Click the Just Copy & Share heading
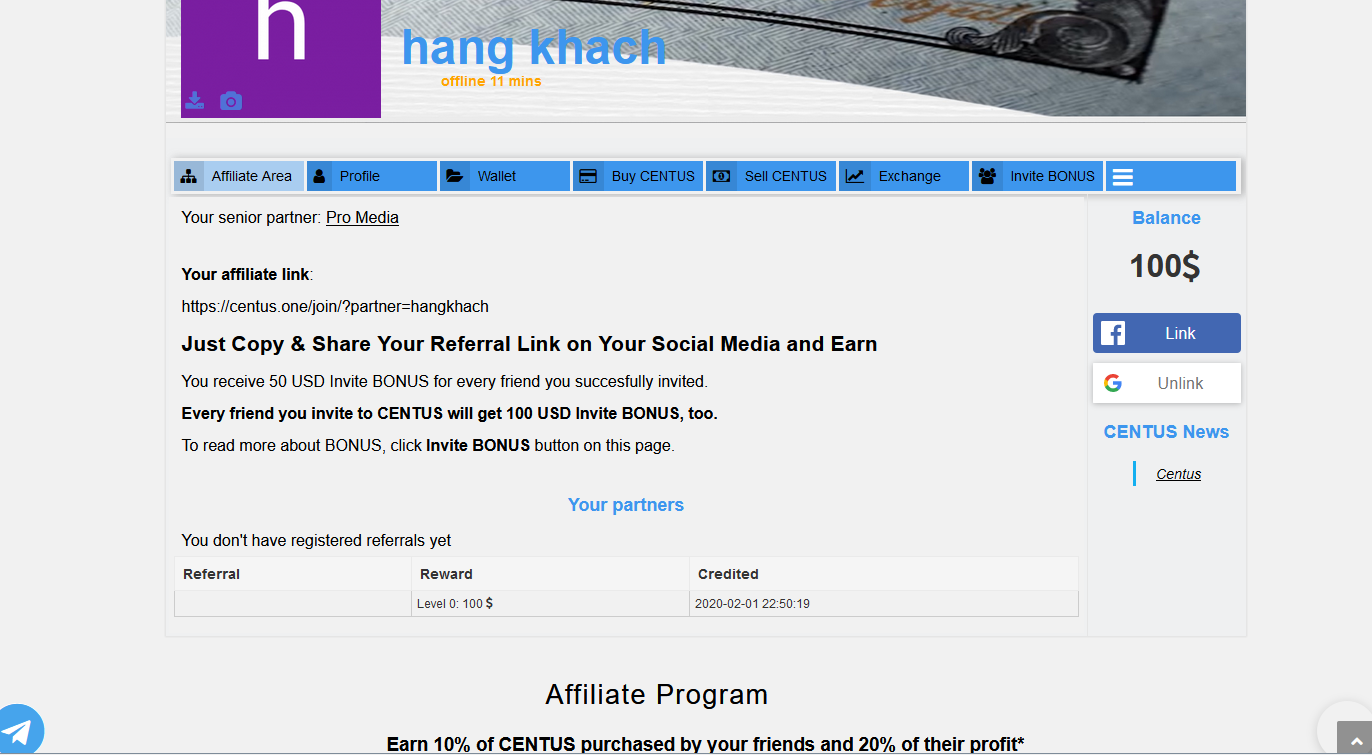Screen dimensions: 1372x755 point(529,344)
